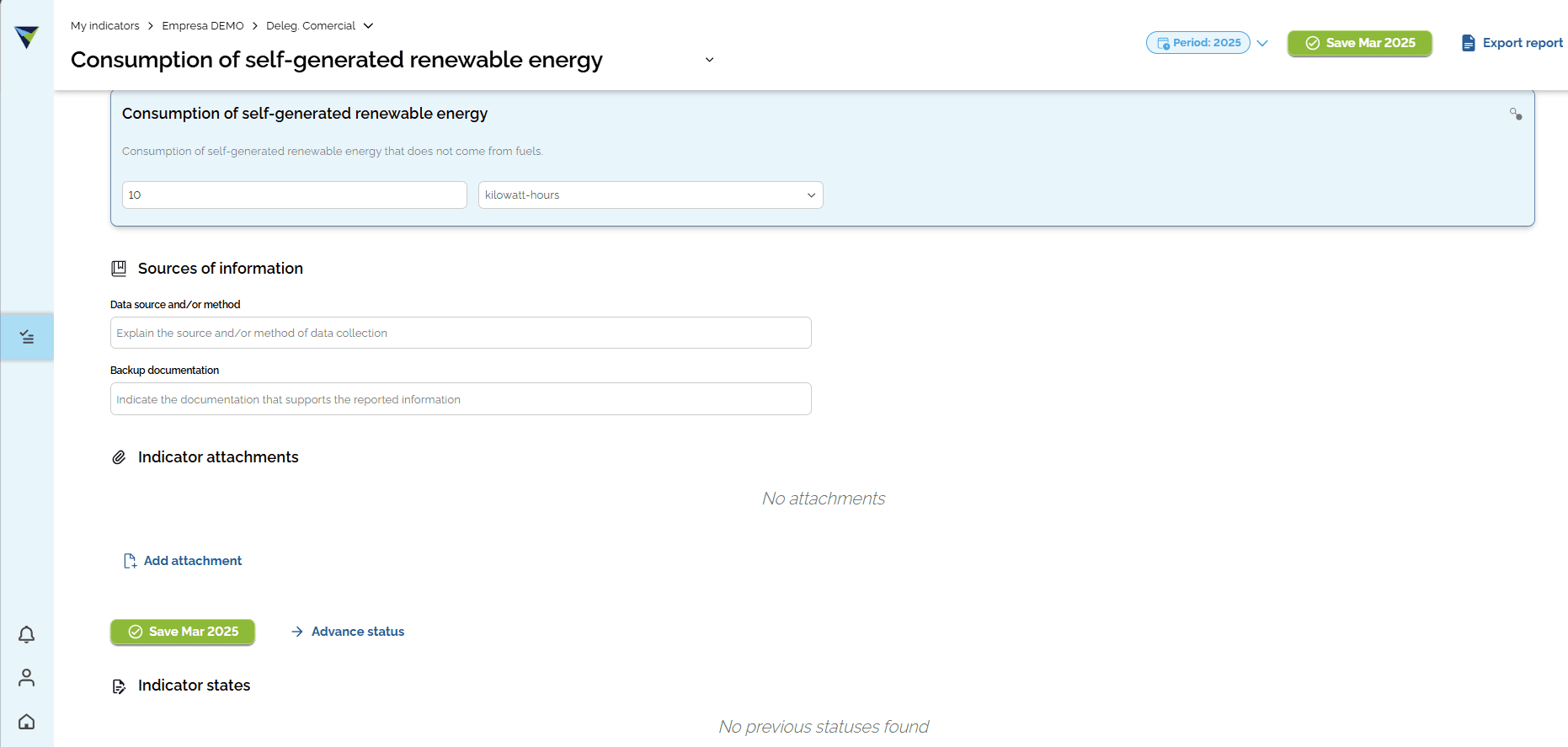Navigate to My indicators breadcrumb
Image resolution: width=1568 pixels, height=747 pixels.
(x=105, y=26)
